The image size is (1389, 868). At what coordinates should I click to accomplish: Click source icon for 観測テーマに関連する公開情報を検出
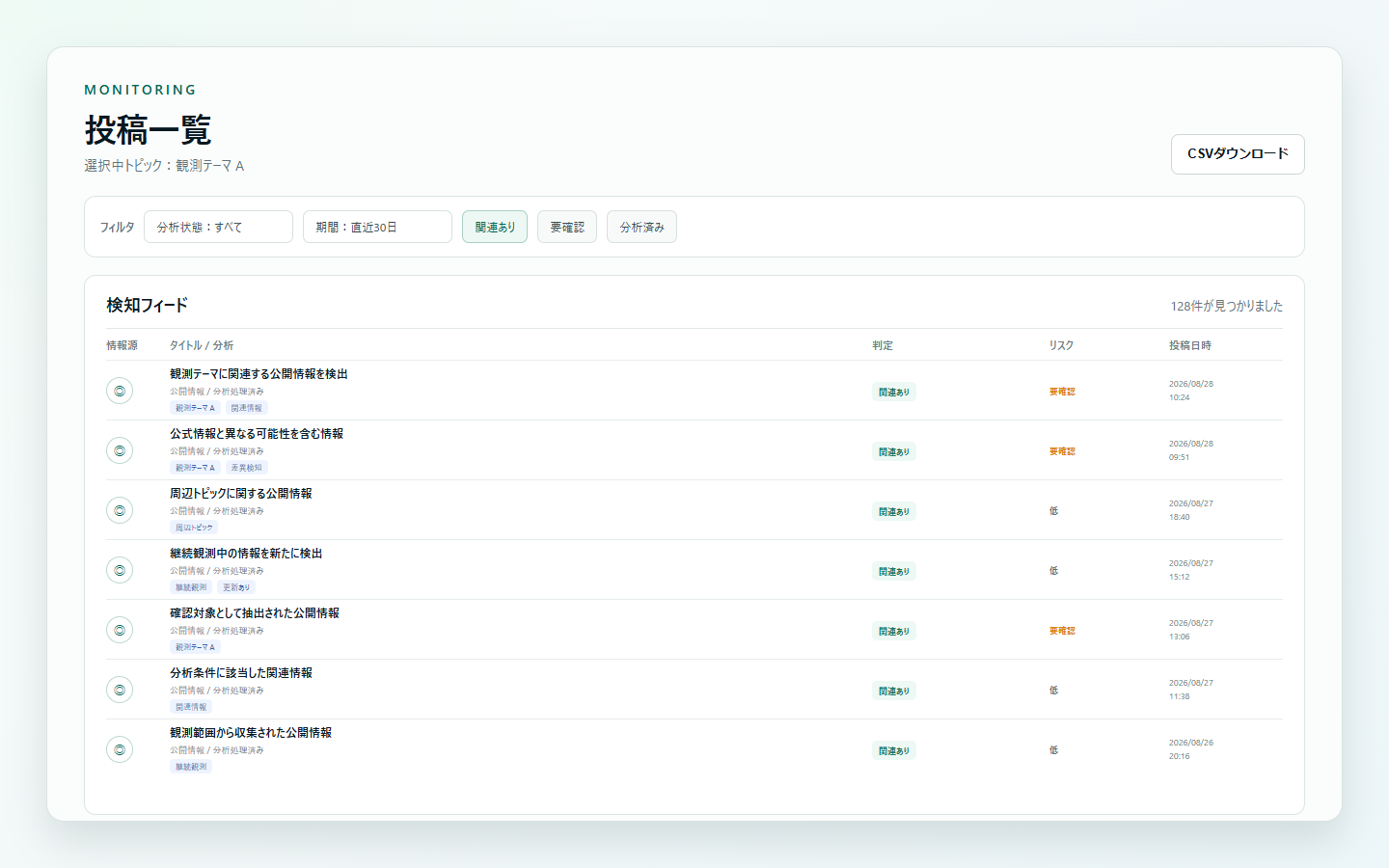coord(120,391)
